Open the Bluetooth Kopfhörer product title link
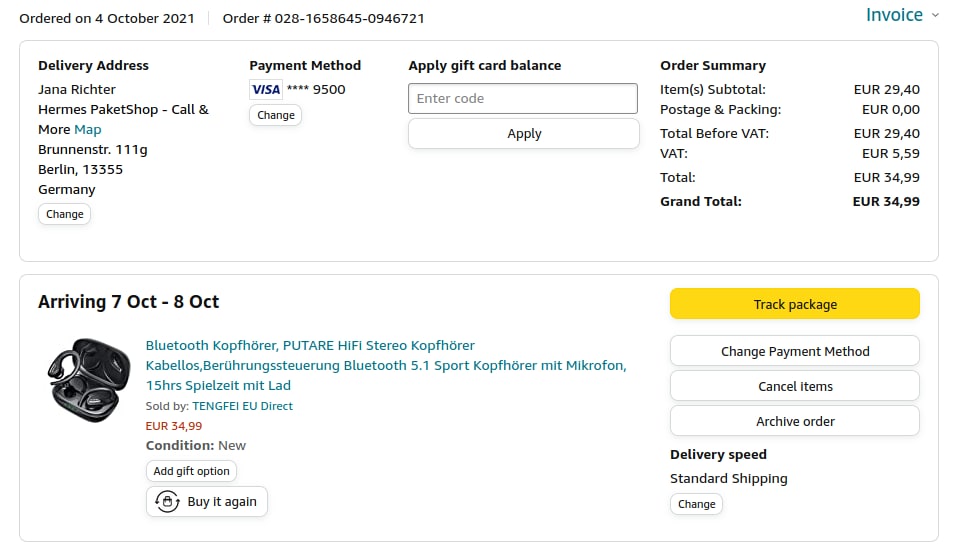958x554 pixels. tap(386, 365)
